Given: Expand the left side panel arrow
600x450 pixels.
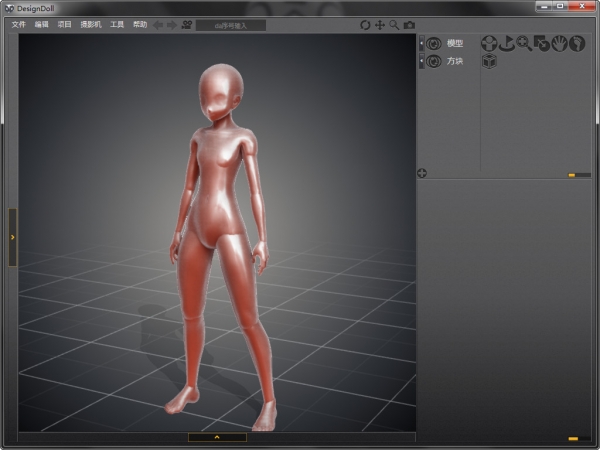Looking at the screenshot, I should pyautogui.click(x=12, y=237).
